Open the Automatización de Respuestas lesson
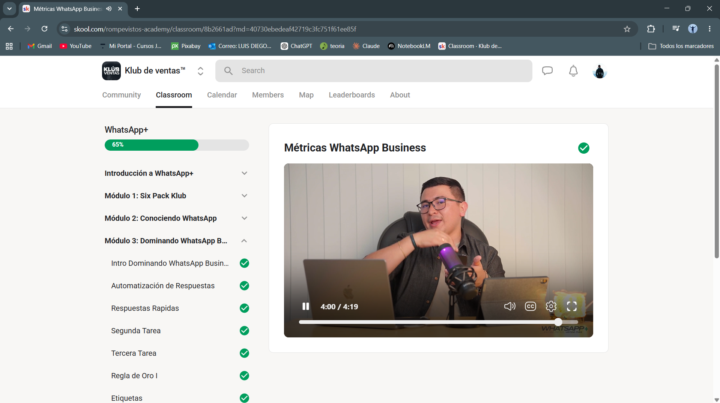 coord(163,285)
